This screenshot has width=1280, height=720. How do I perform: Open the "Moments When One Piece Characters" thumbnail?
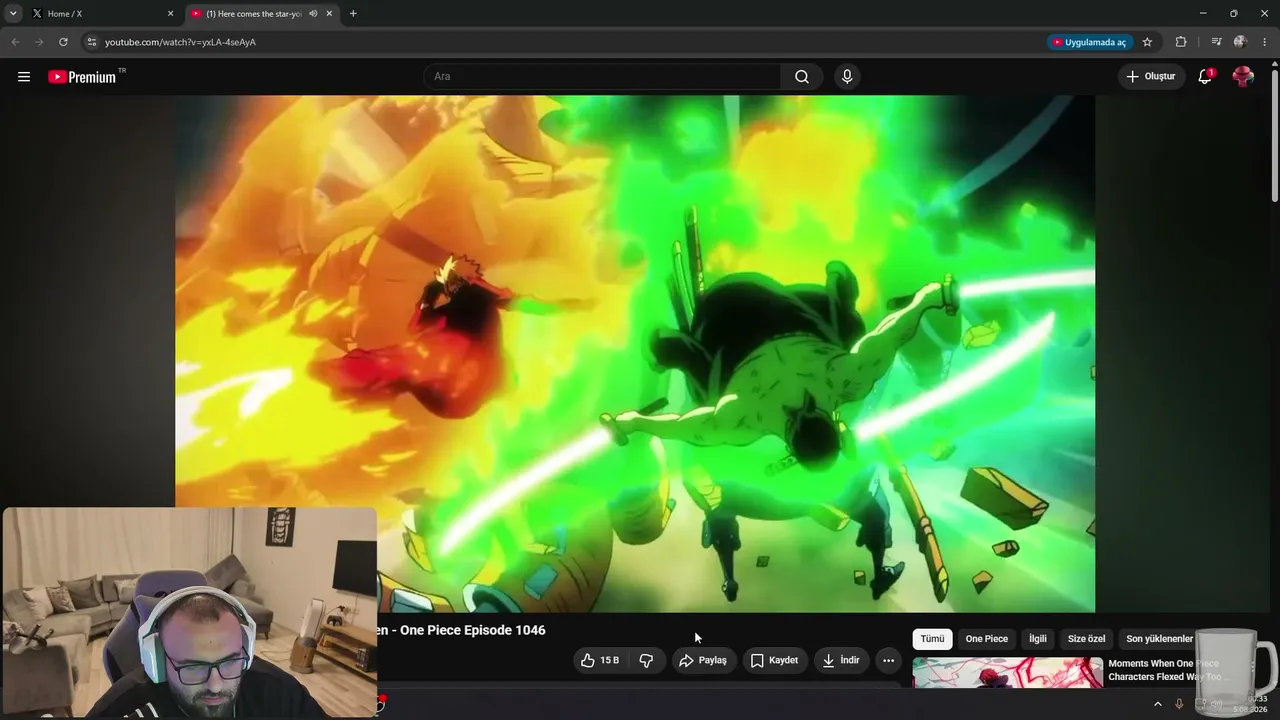point(1008,672)
